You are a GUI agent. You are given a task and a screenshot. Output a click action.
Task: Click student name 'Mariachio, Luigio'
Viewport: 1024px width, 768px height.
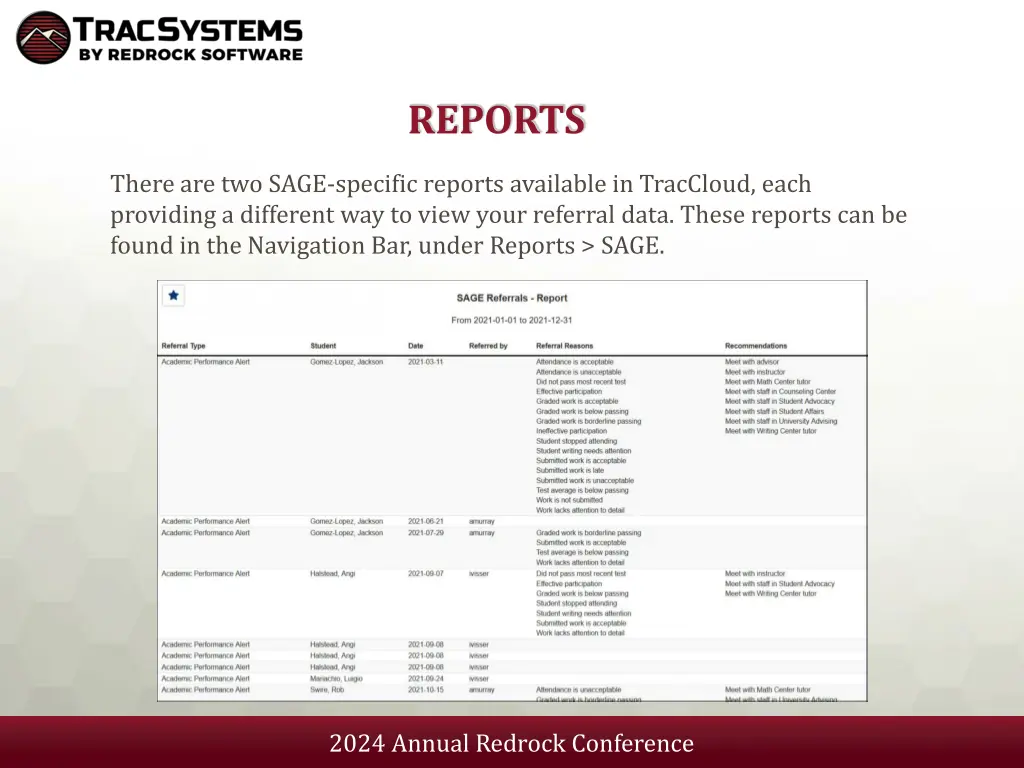click(x=336, y=679)
